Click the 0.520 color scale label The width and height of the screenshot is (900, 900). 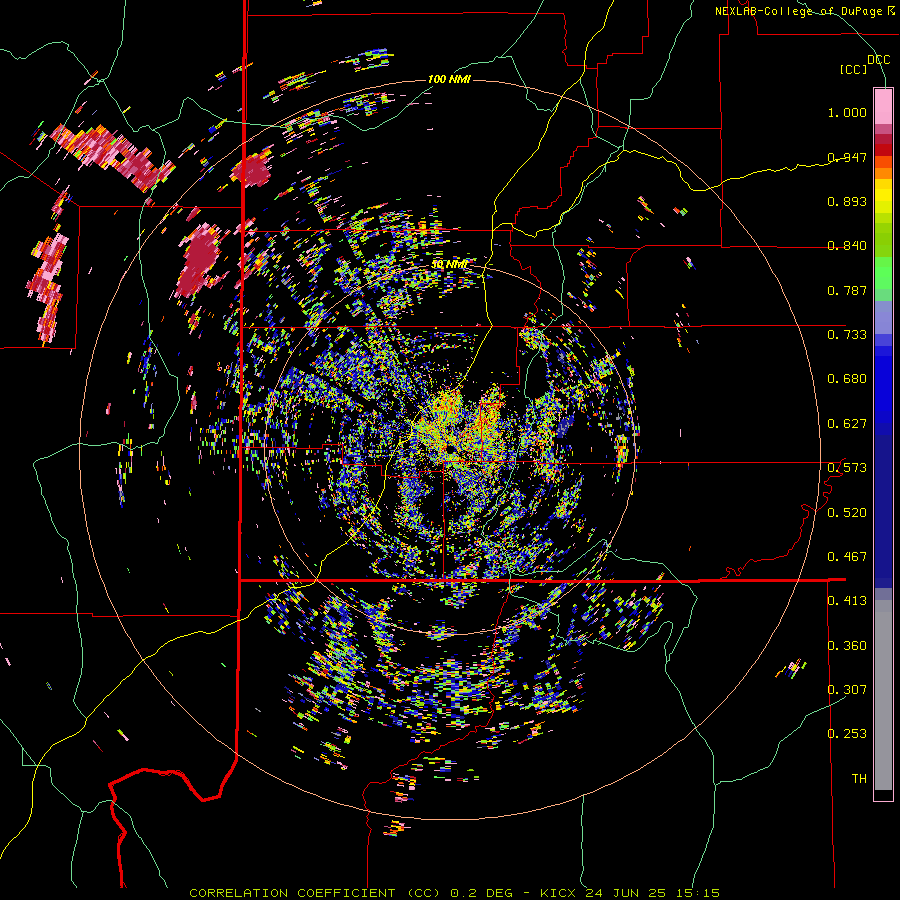(847, 513)
